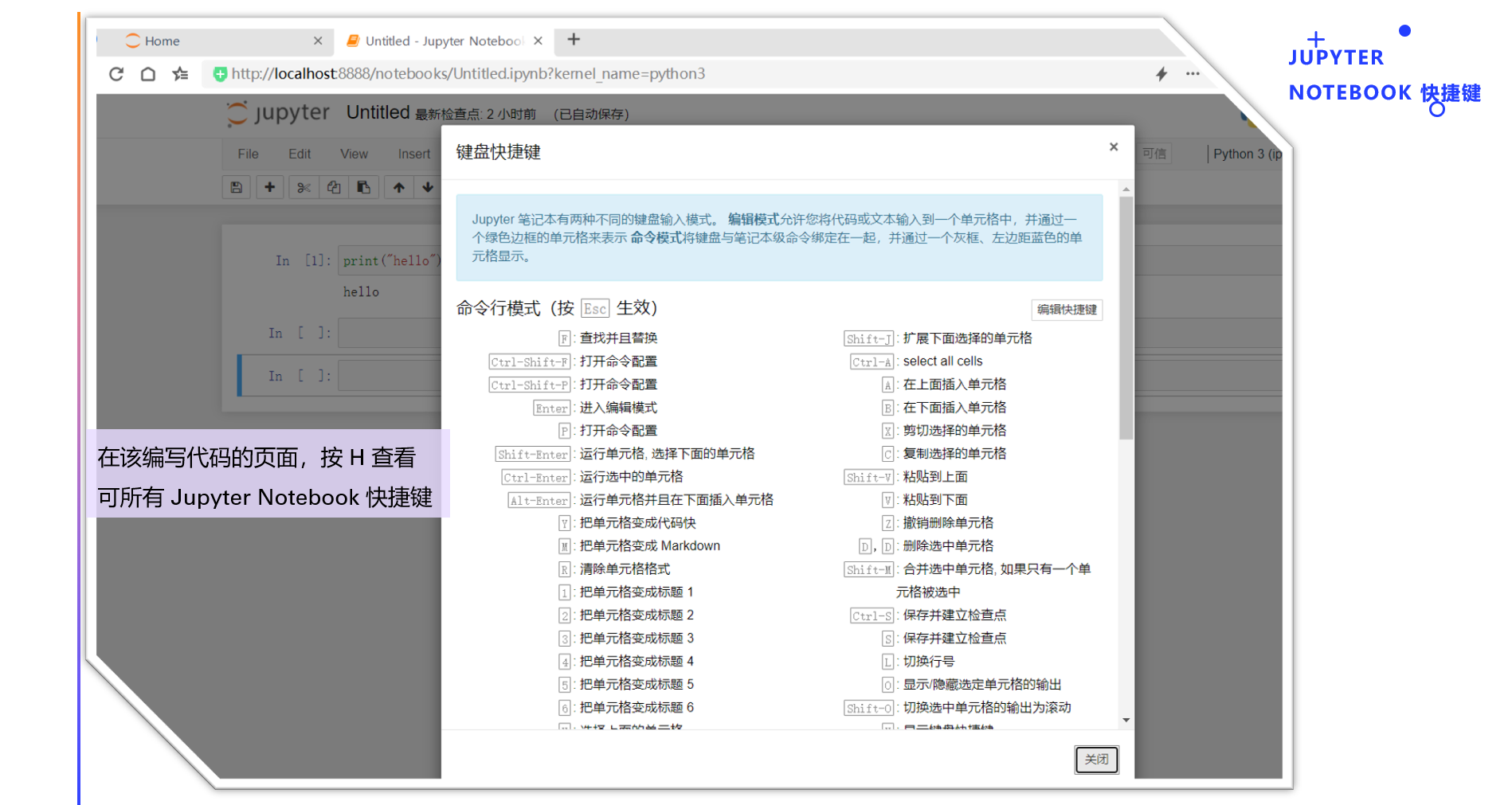Click the hello cell output text
Screen dimensions: 1512x805
361,292
